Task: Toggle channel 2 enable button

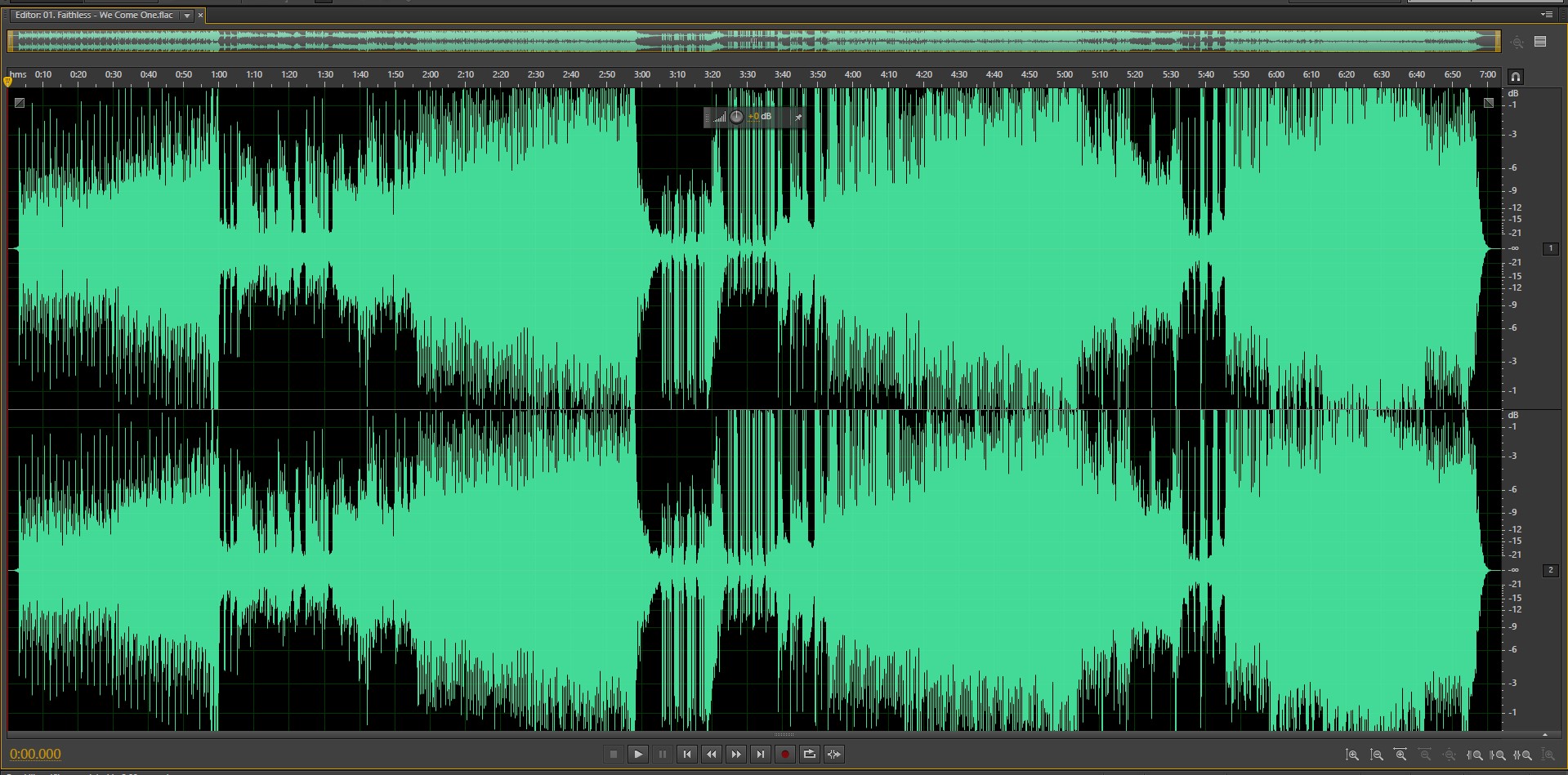Action: tap(1550, 570)
